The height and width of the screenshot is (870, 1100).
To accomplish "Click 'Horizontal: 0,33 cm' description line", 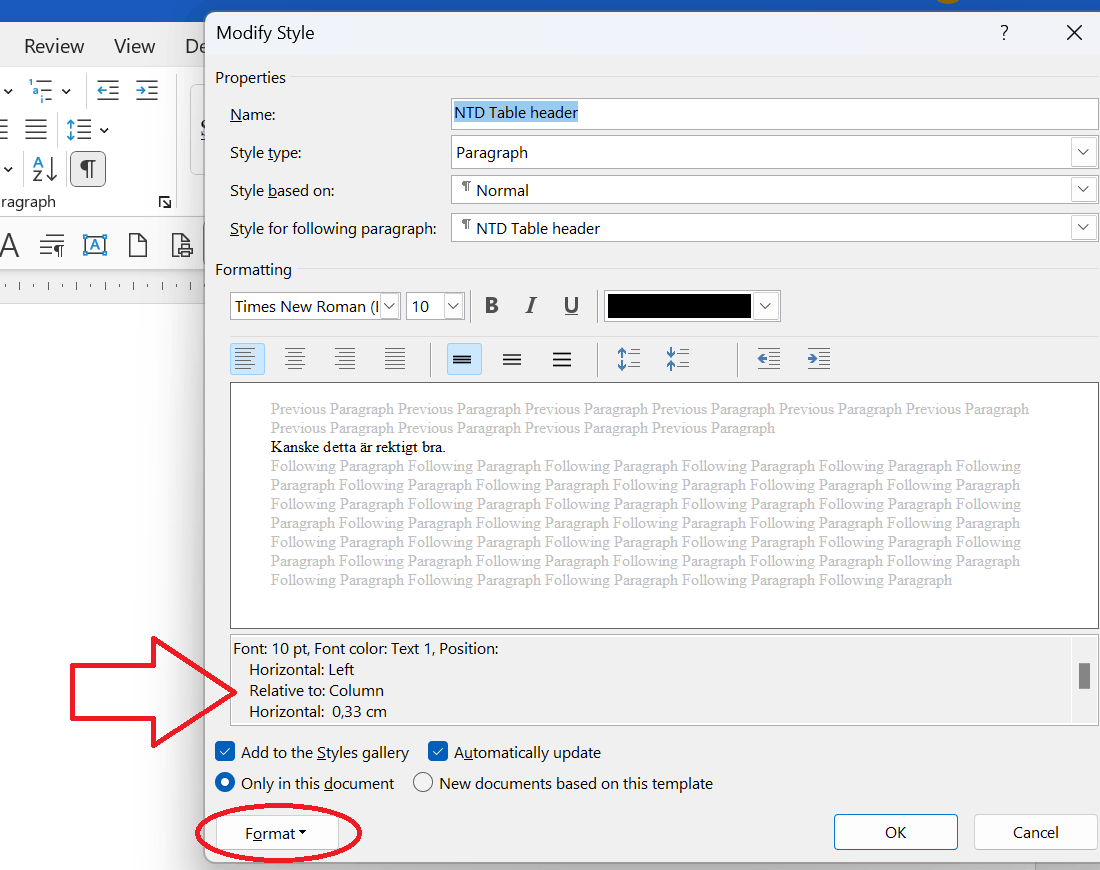I will coord(318,711).
